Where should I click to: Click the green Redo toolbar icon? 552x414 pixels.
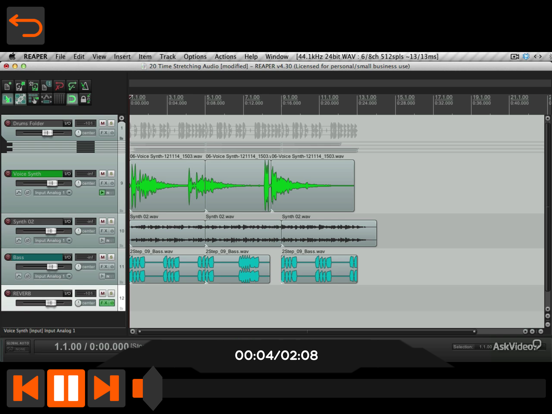72,86
